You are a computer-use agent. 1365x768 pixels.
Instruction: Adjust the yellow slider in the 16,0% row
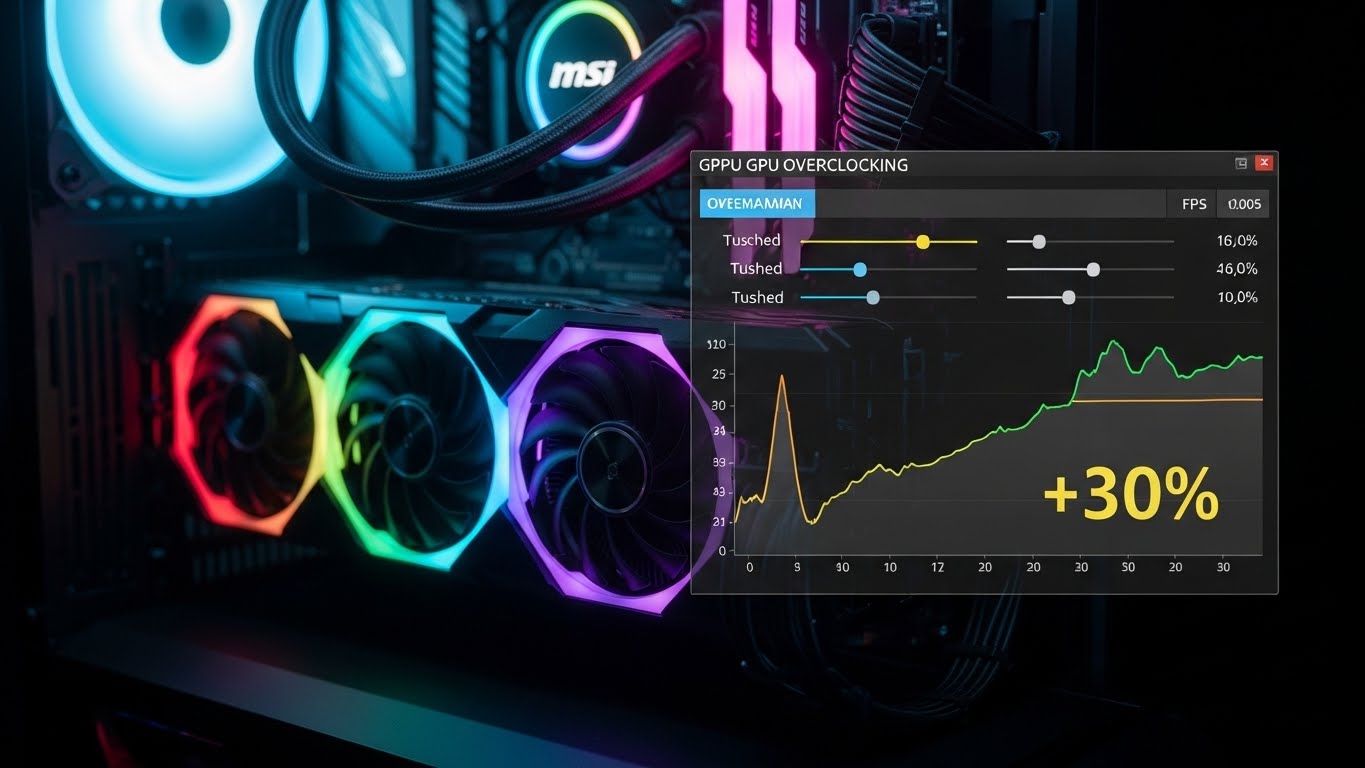coord(923,241)
